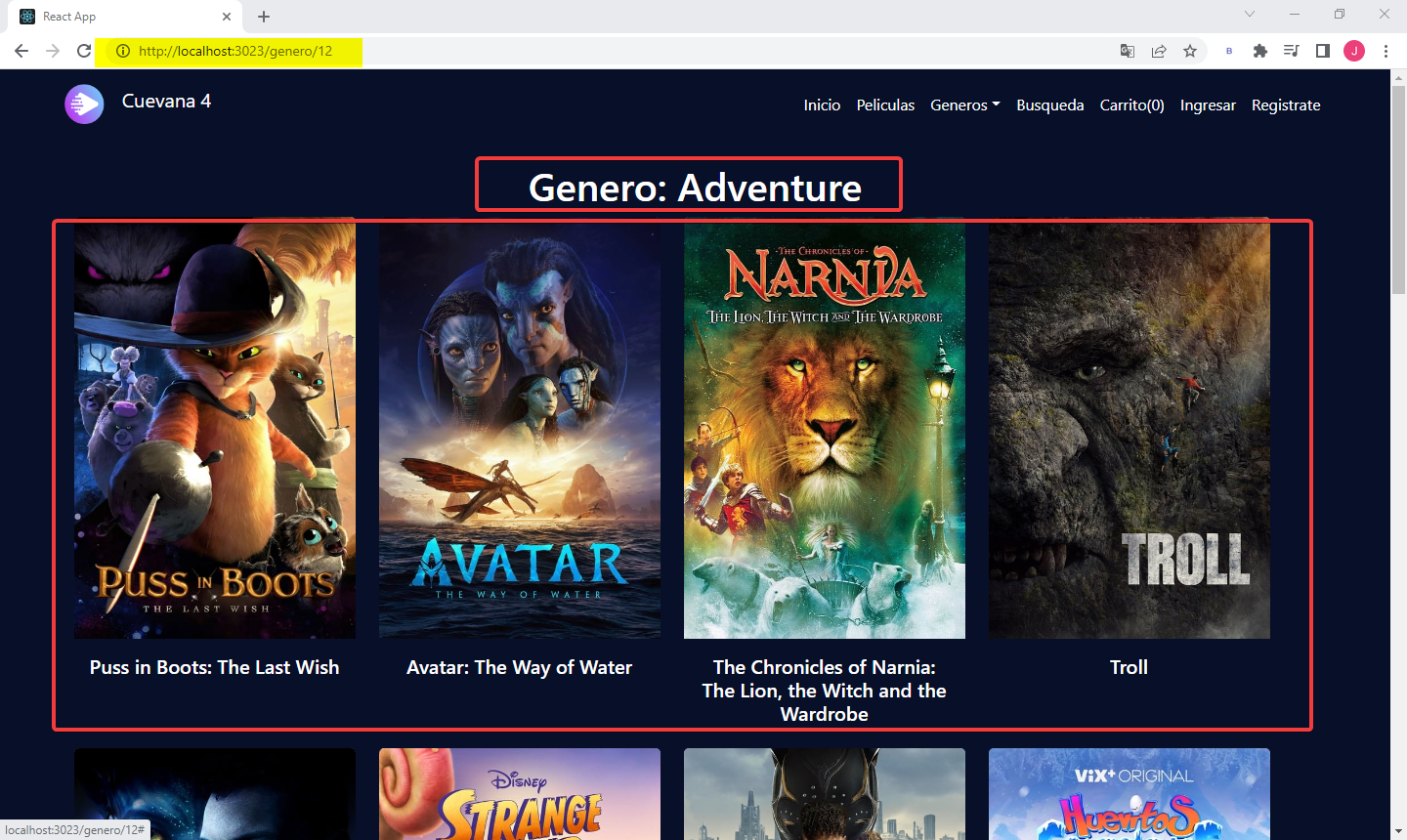Go back using the browser back arrow

21,51
